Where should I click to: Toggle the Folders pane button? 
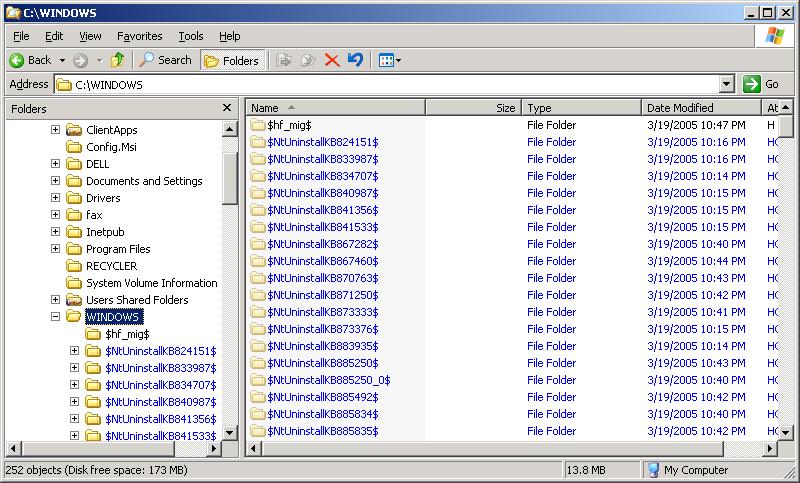[x=232, y=61]
